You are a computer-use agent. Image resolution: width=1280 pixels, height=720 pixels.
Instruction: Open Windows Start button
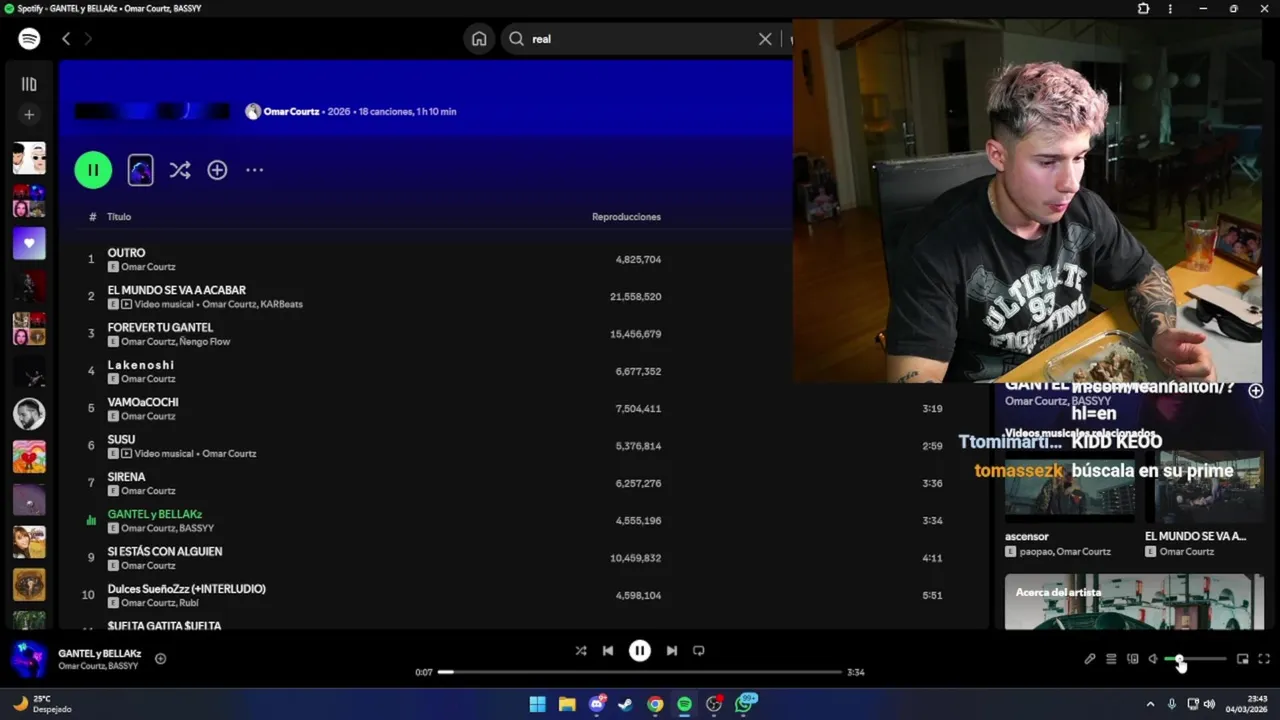537,704
